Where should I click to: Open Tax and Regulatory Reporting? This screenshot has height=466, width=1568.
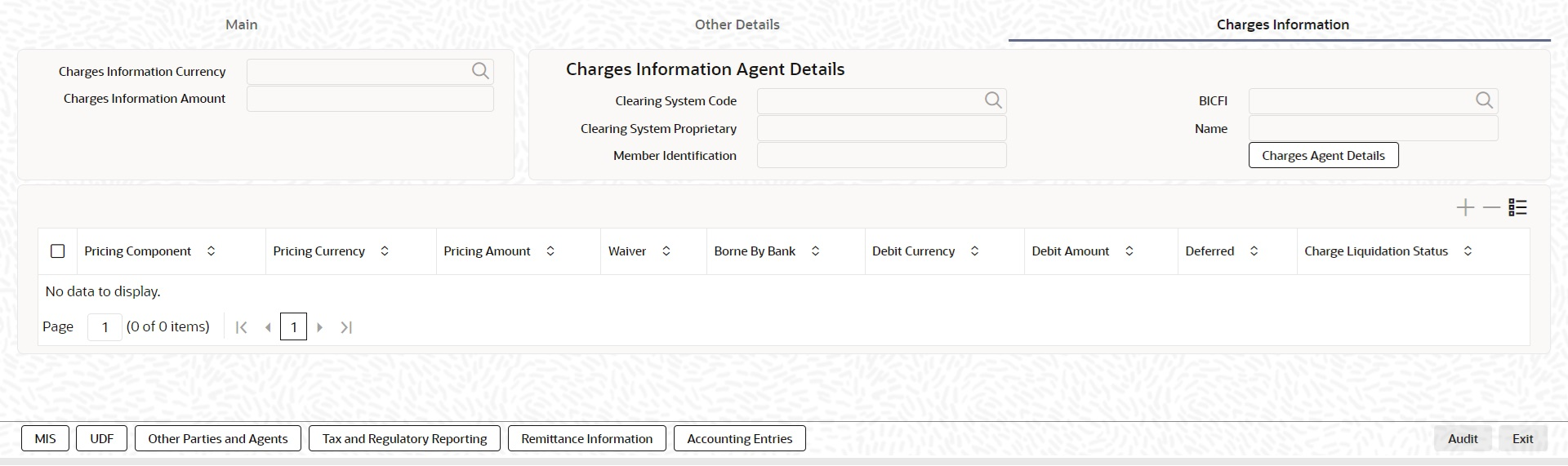(404, 438)
